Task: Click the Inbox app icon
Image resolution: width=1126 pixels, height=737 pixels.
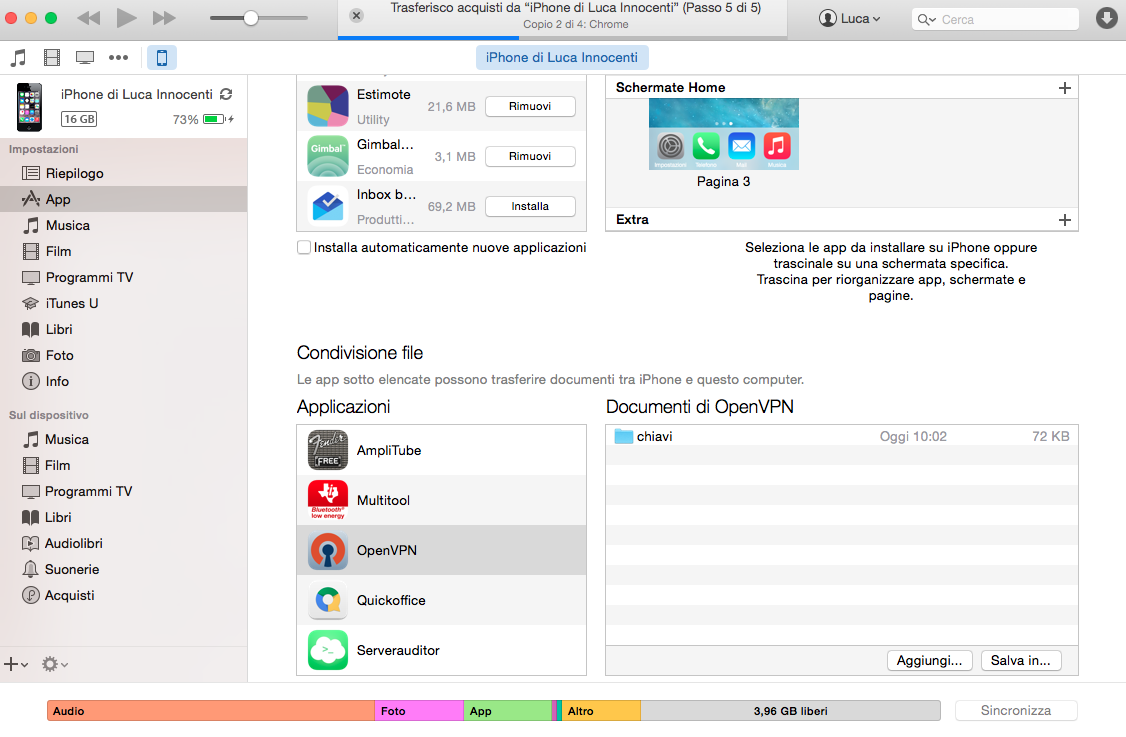Action: [x=327, y=206]
